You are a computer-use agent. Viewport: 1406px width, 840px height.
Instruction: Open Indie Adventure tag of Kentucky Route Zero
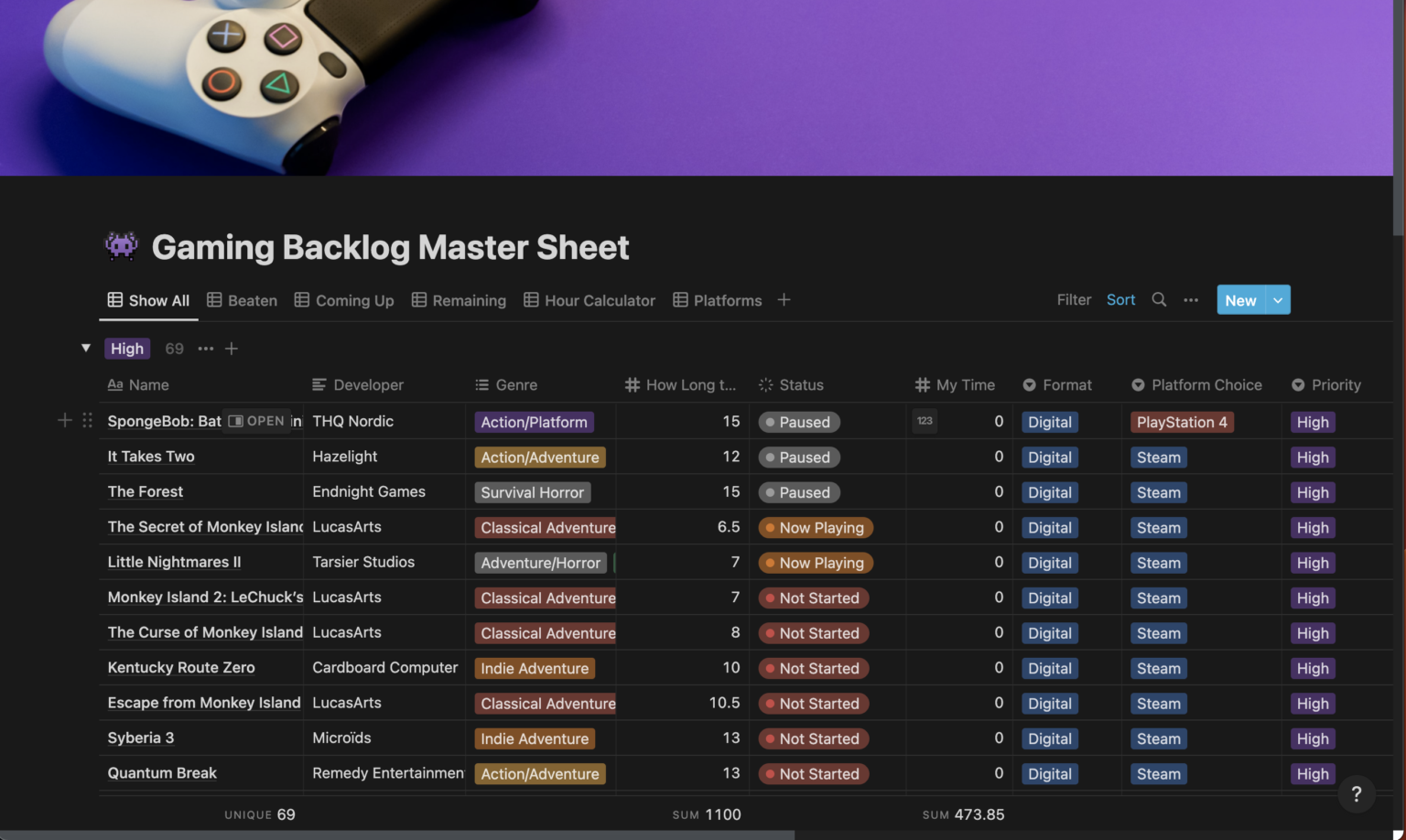[535, 668]
